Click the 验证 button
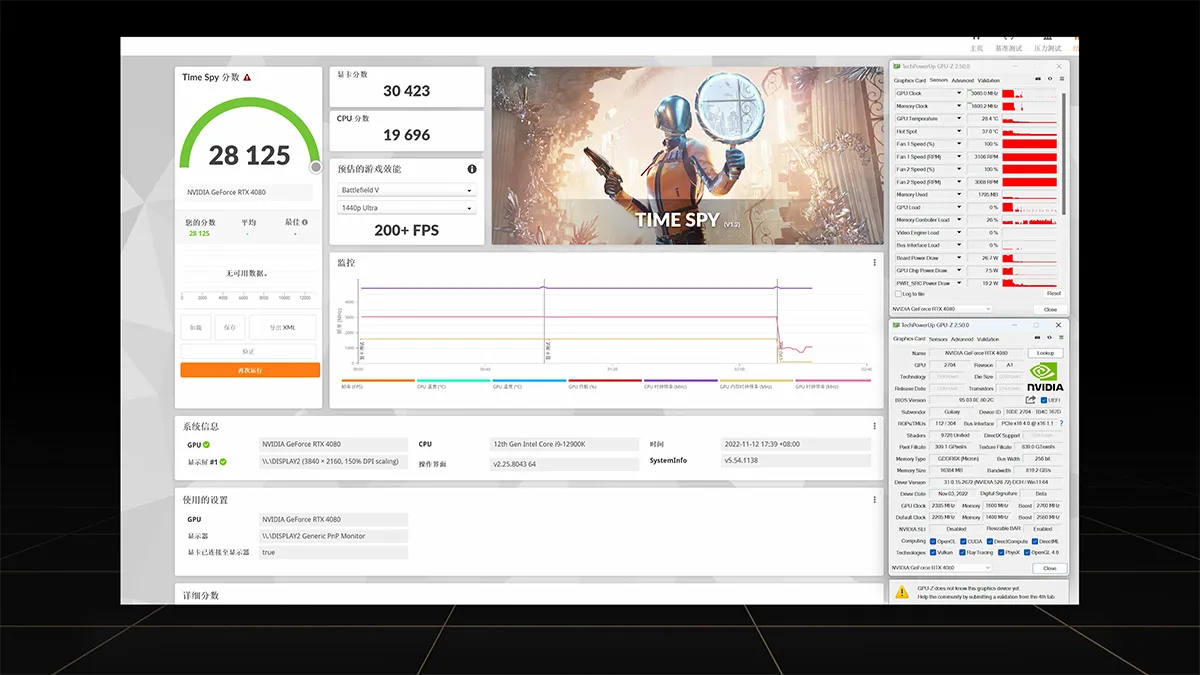The height and width of the screenshot is (675, 1200). pos(250,351)
